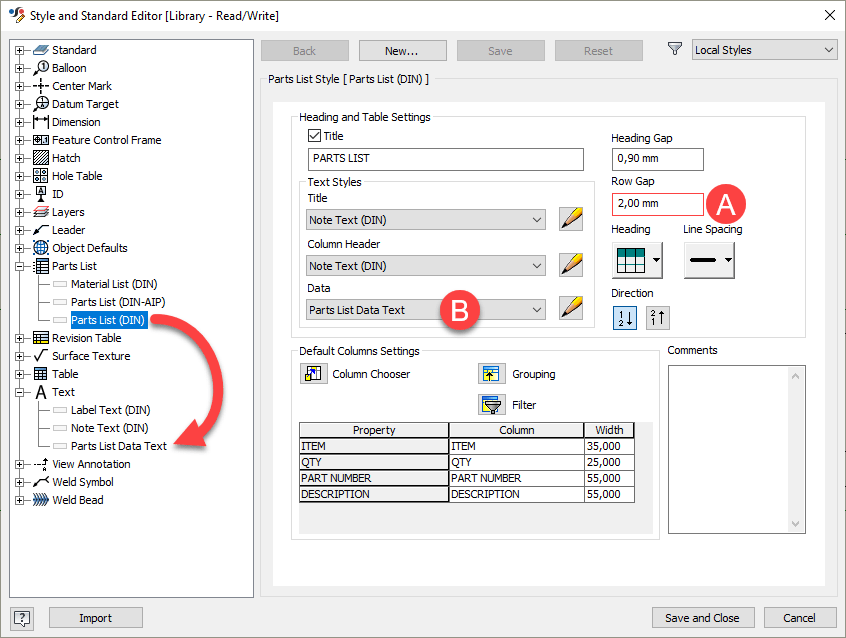
Task: Click Save and Close
Action: coord(703,617)
